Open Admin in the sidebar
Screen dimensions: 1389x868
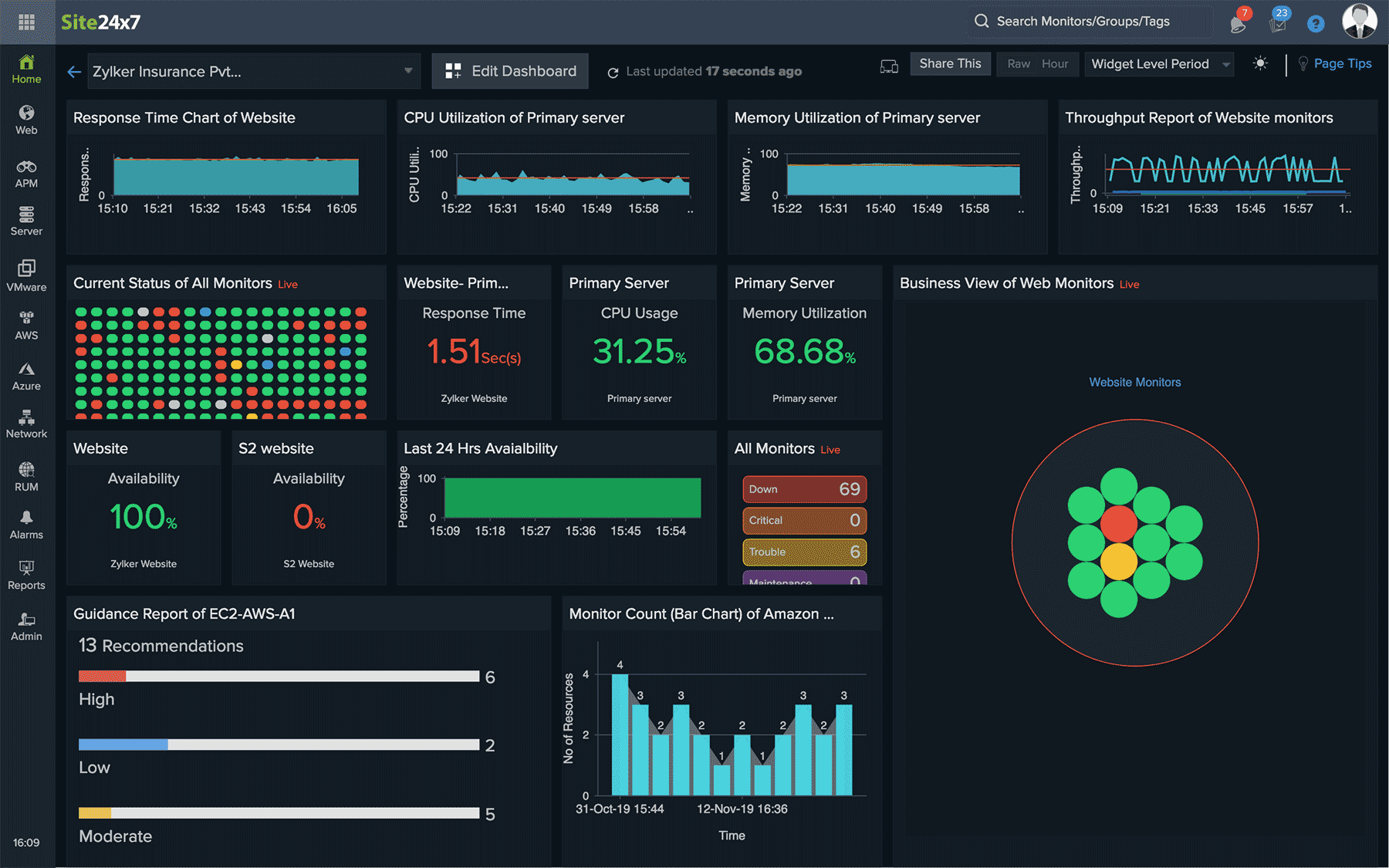[26, 627]
